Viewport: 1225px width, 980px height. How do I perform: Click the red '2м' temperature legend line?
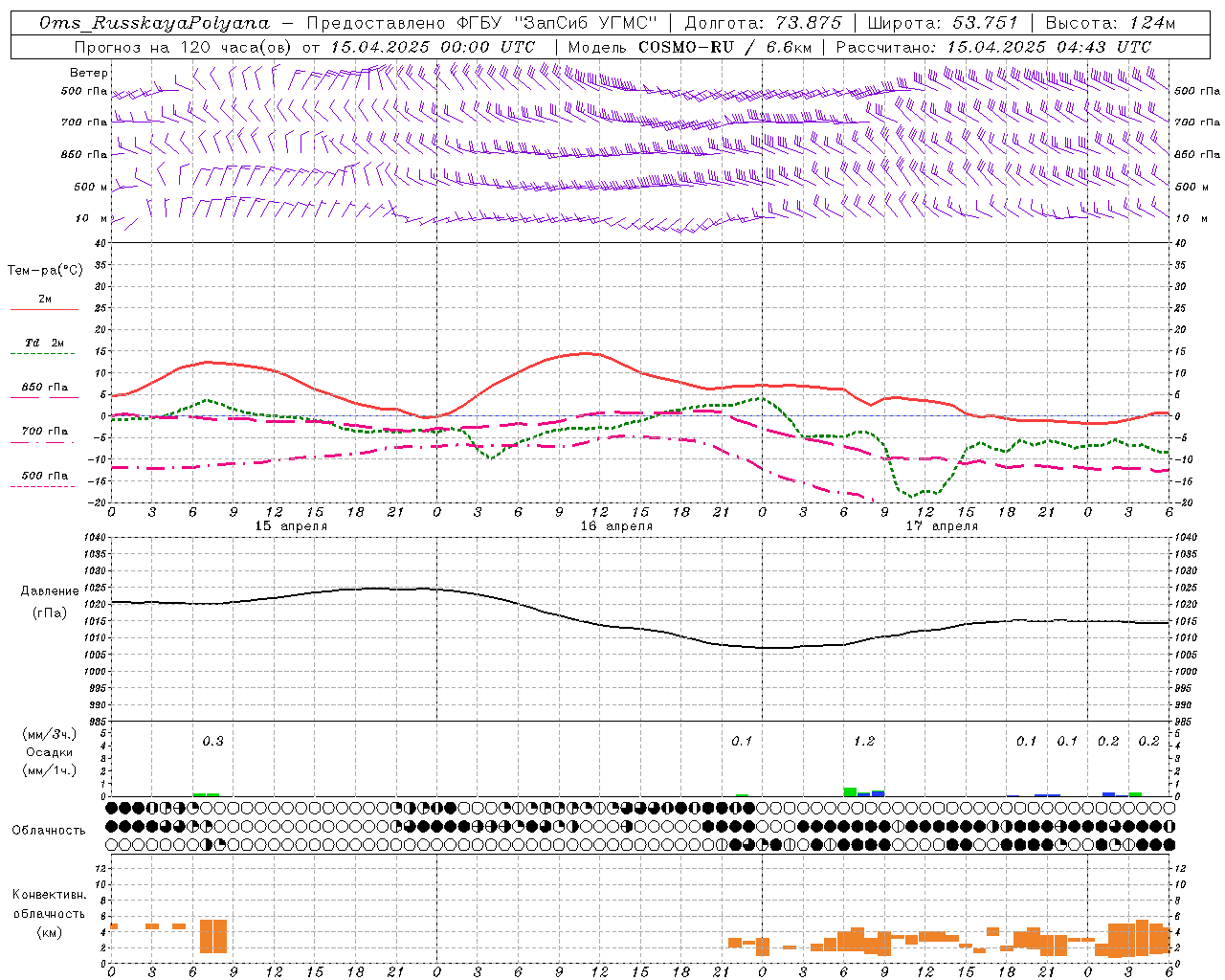(44, 309)
